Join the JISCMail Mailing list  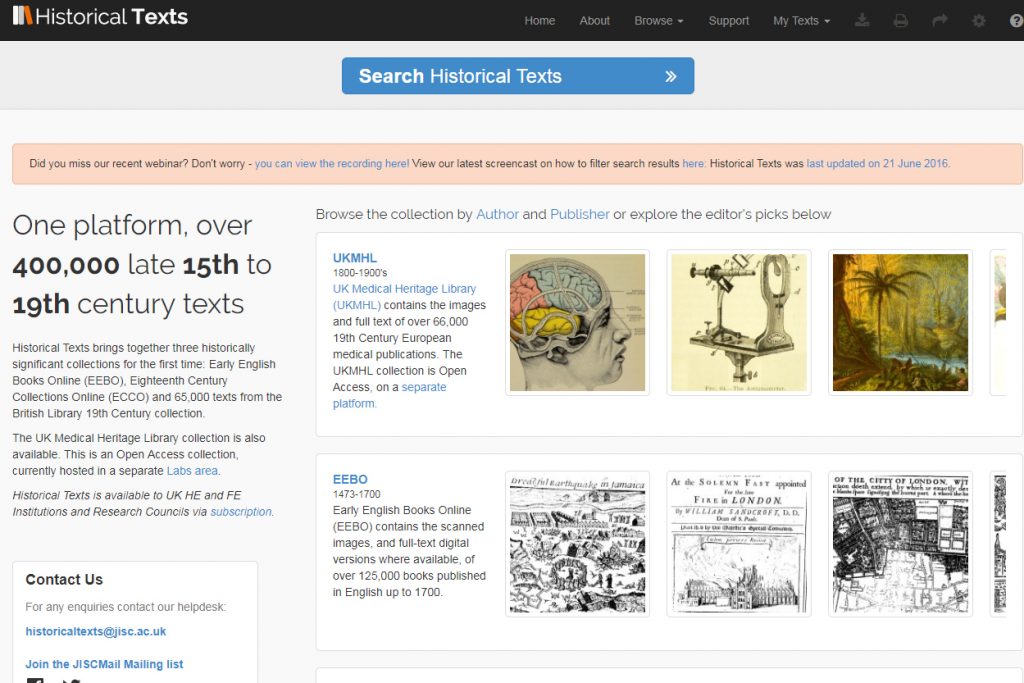tap(104, 664)
